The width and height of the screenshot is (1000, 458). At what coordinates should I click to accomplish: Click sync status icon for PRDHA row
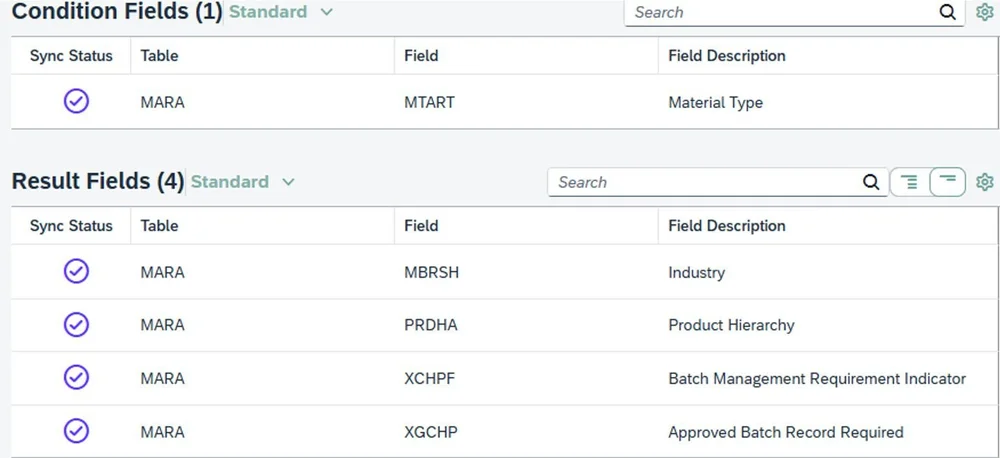76,324
